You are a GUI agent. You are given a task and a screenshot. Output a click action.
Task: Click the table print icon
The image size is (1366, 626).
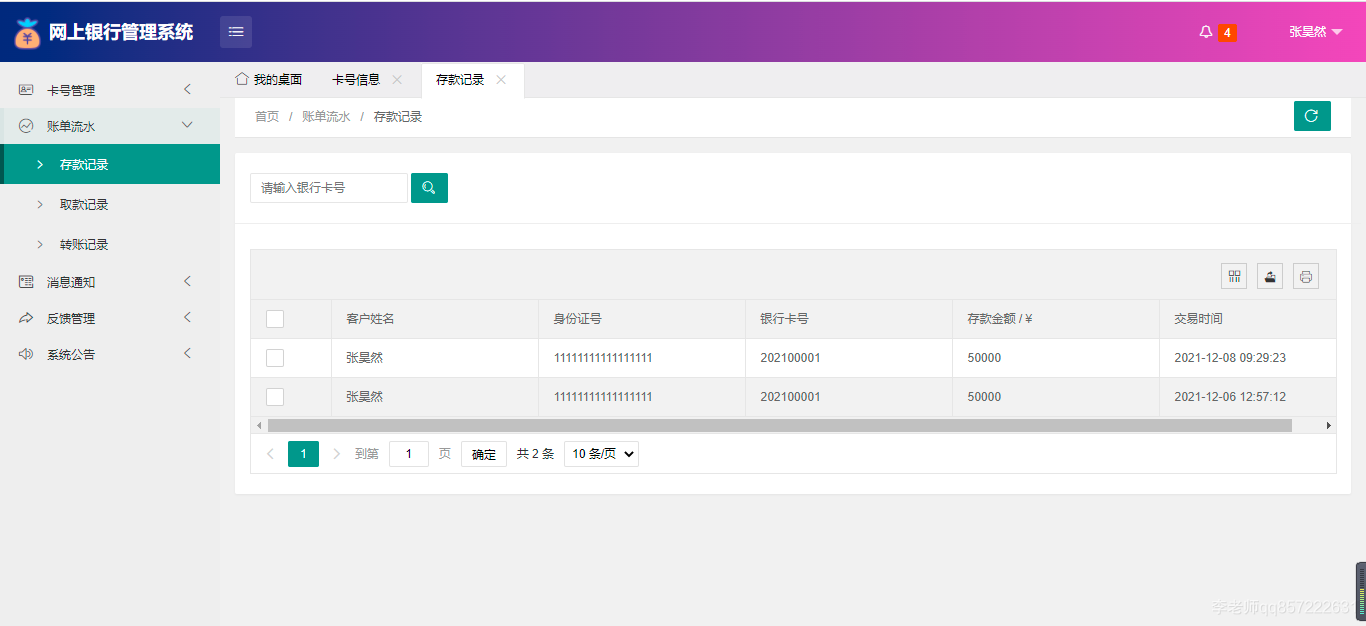click(x=1306, y=276)
